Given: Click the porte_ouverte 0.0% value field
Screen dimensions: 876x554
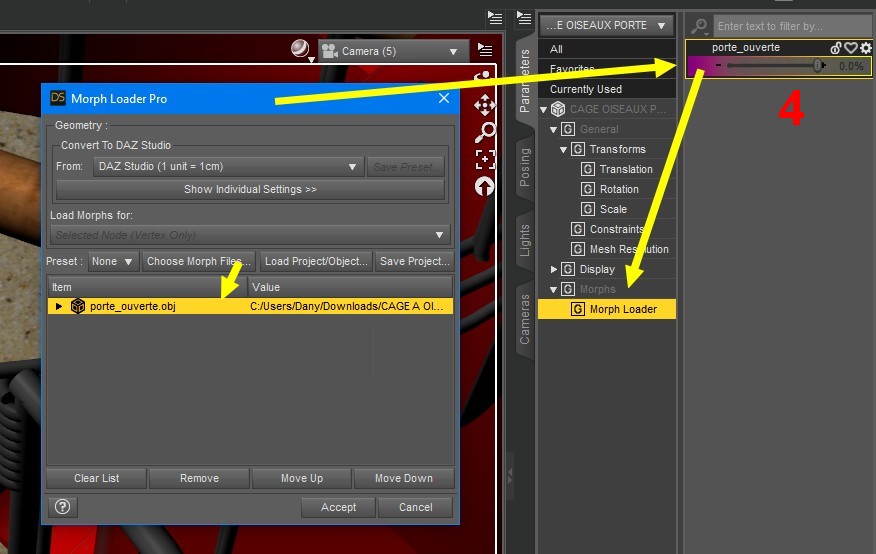Looking at the screenshot, I should pos(850,66).
